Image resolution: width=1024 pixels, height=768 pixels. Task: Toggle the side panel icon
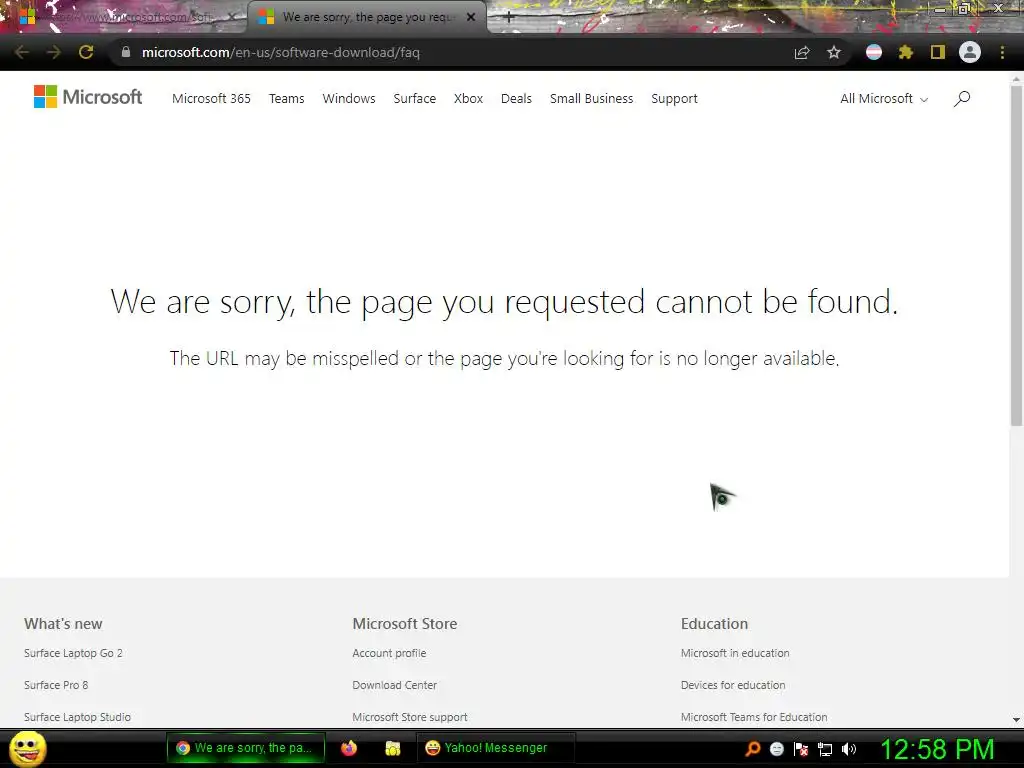[x=938, y=52]
